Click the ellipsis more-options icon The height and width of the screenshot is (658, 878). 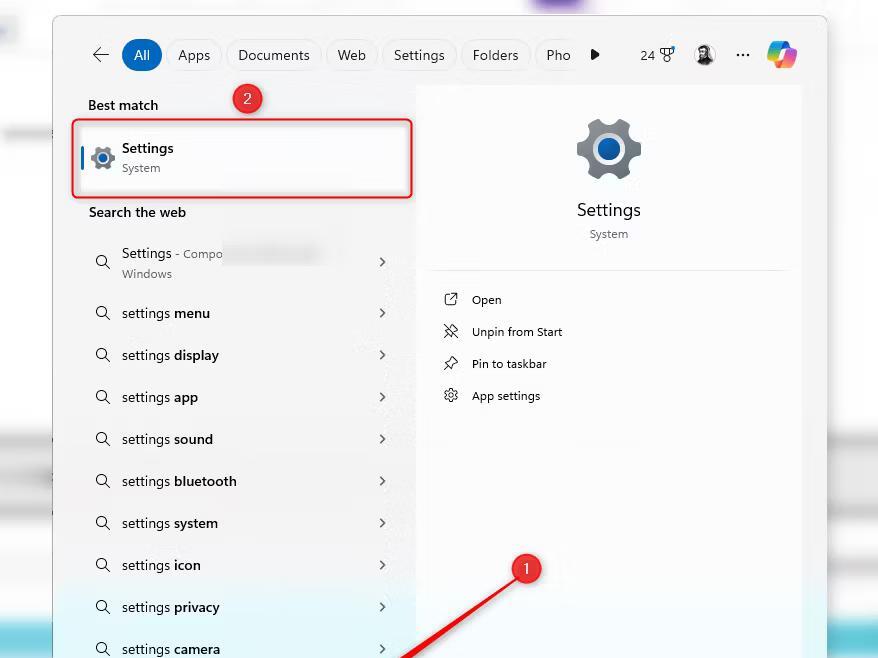[743, 55]
